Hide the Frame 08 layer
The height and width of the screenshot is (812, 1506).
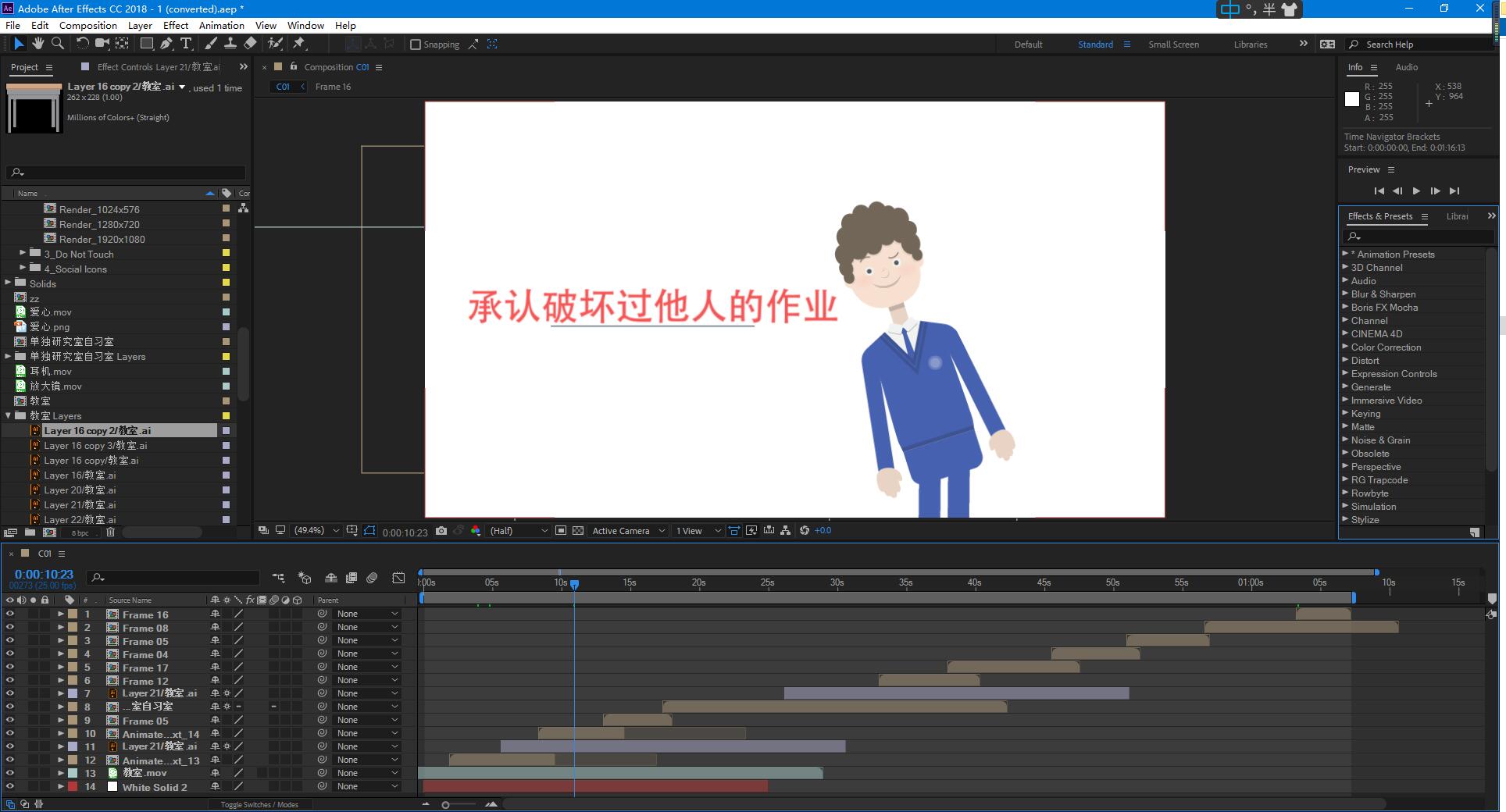pyautogui.click(x=10, y=628)
